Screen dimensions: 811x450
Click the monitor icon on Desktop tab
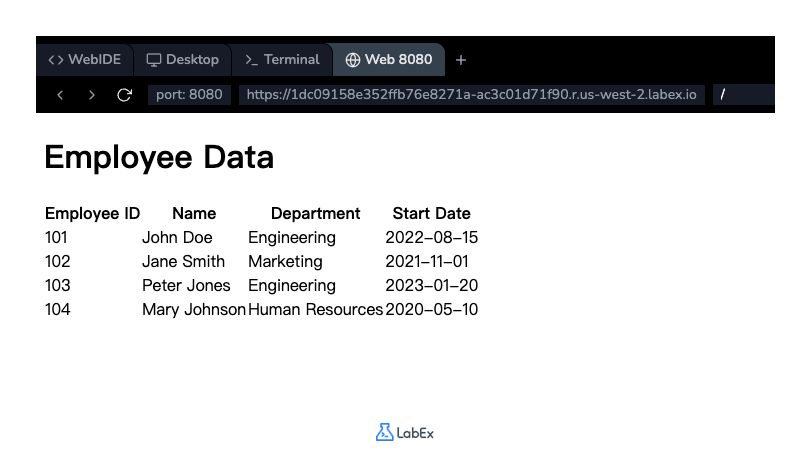coord(154,60)
